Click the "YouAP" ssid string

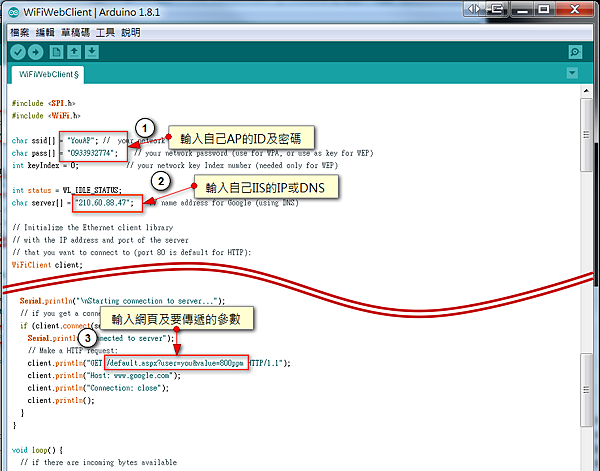coord(83,140)
